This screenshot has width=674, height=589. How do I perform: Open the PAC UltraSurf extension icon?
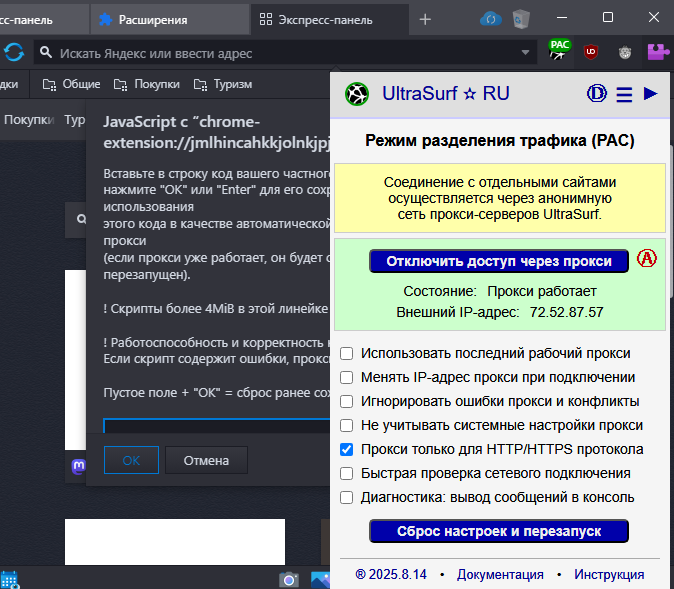pos(559,50)
